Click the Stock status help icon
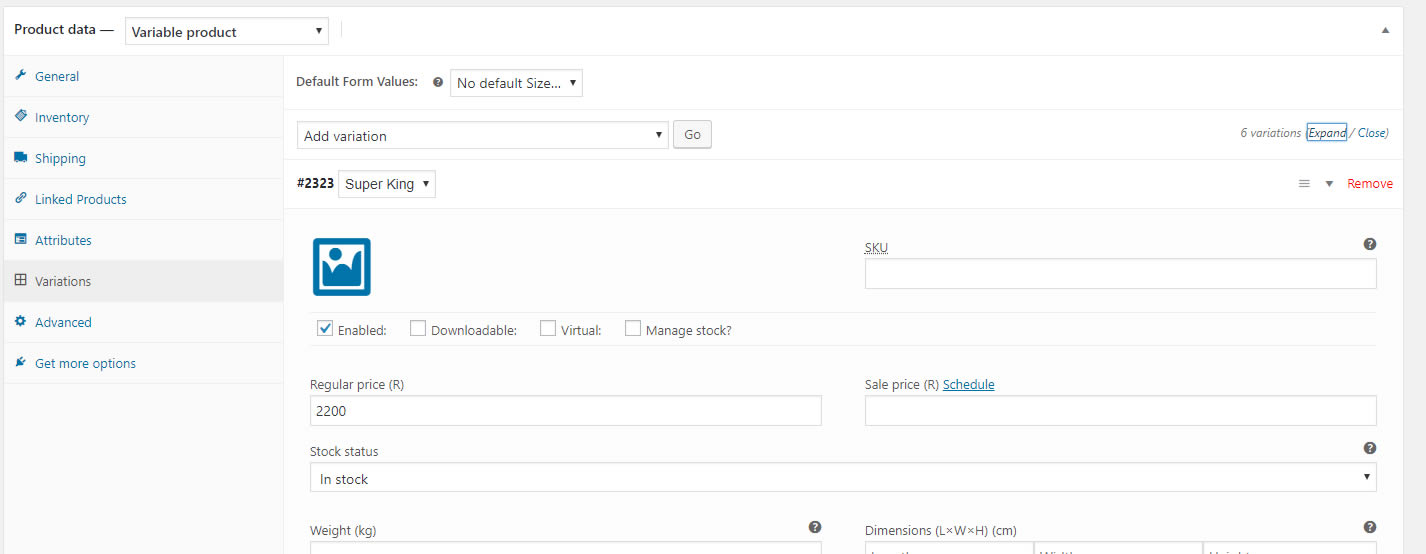Screen dimensions: 1426x554 [1369, 449]
